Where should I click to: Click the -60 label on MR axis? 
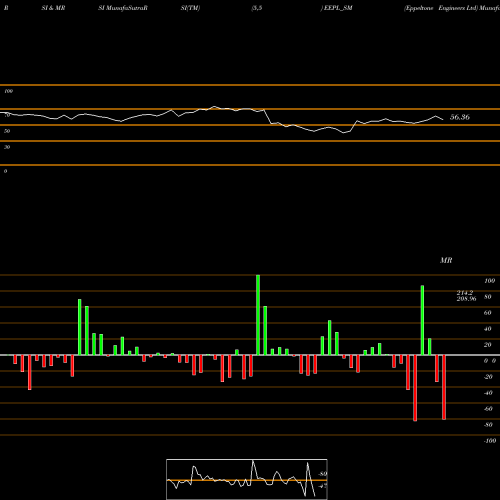click(x=488, y=409)
